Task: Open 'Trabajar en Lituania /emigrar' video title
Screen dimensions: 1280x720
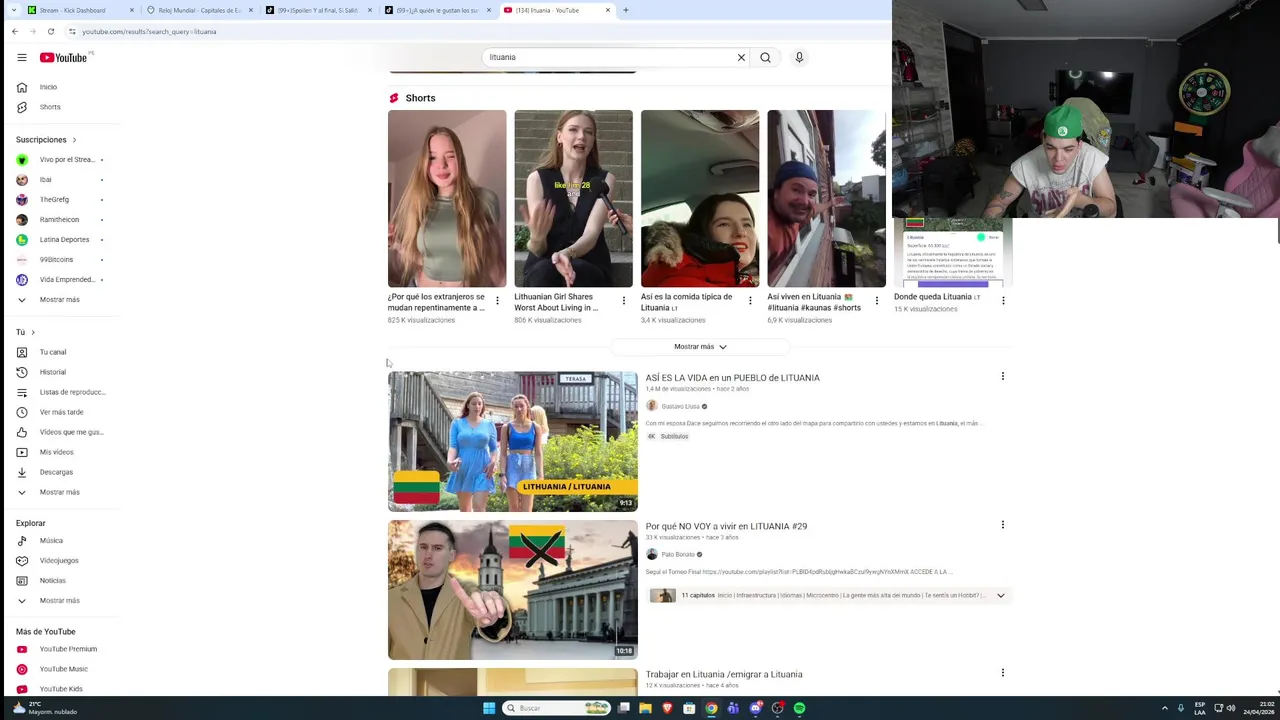Action: 724,674
